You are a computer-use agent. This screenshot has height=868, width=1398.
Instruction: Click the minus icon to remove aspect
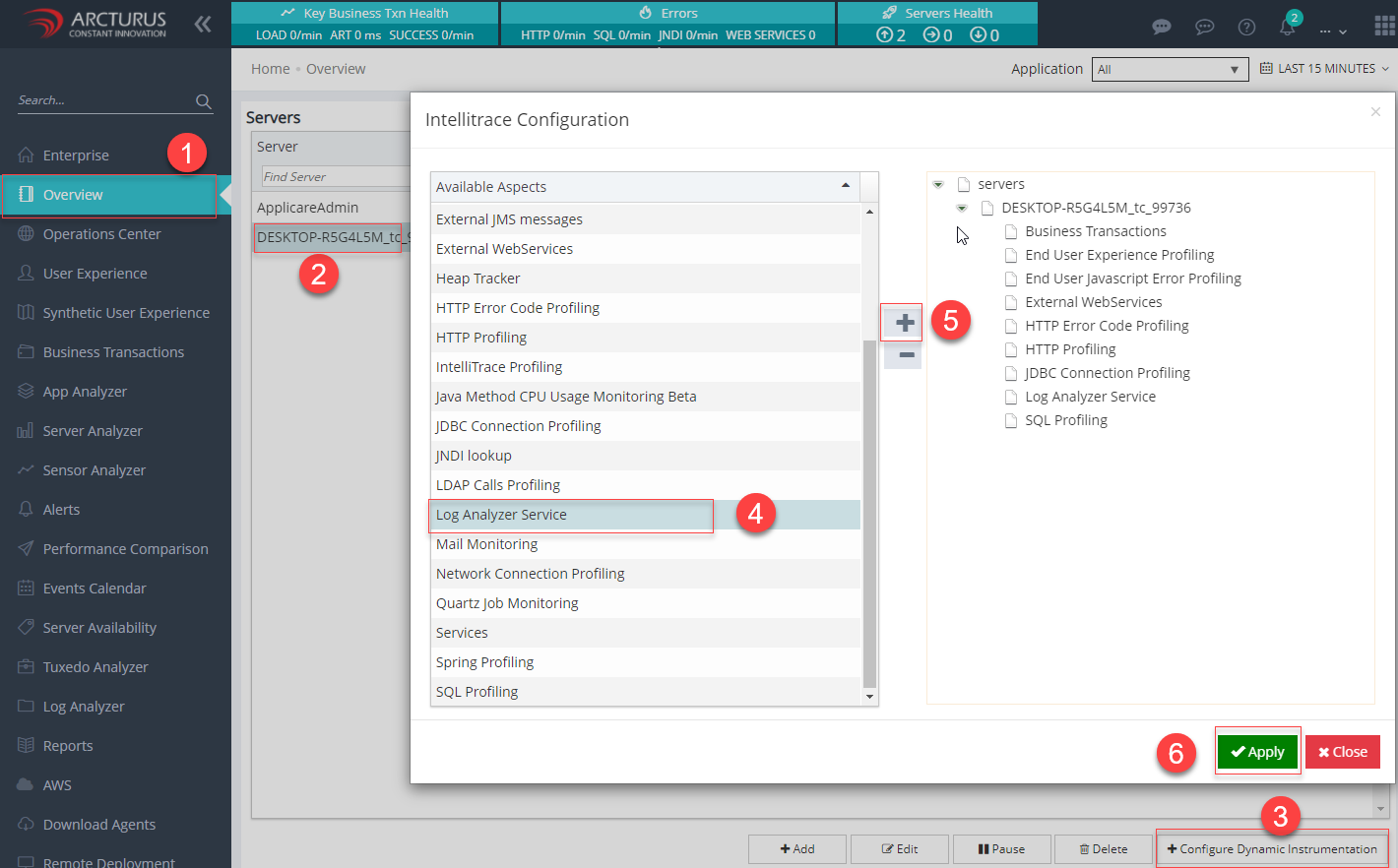904,355
